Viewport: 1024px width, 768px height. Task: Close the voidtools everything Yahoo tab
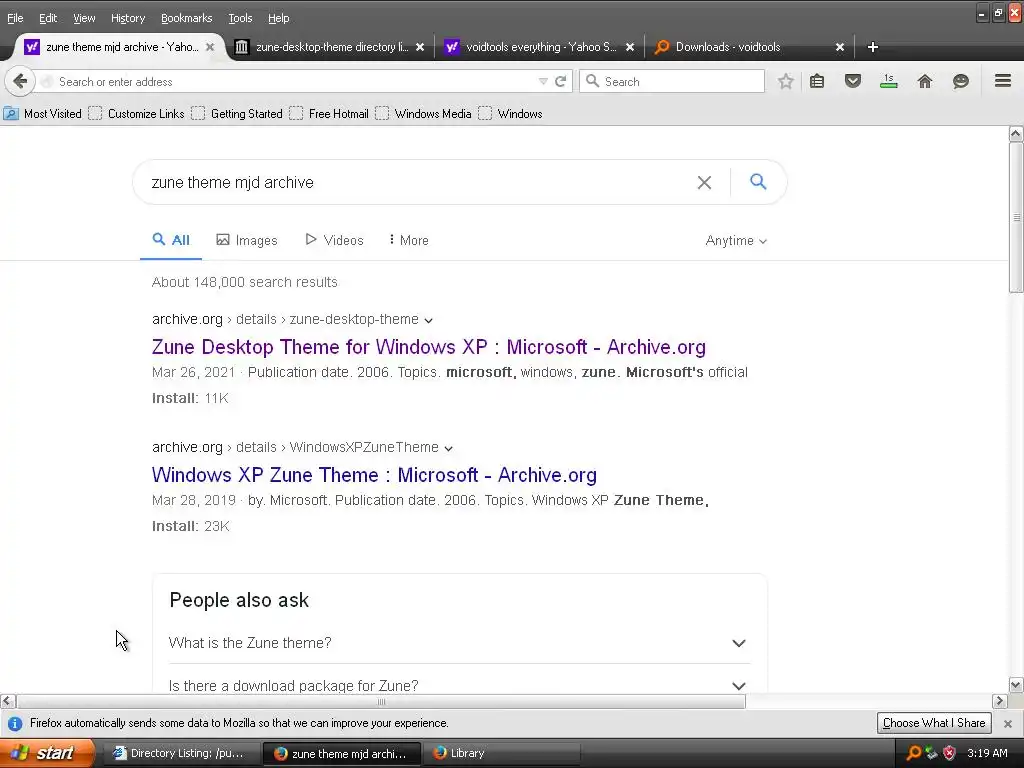(630, 47)
